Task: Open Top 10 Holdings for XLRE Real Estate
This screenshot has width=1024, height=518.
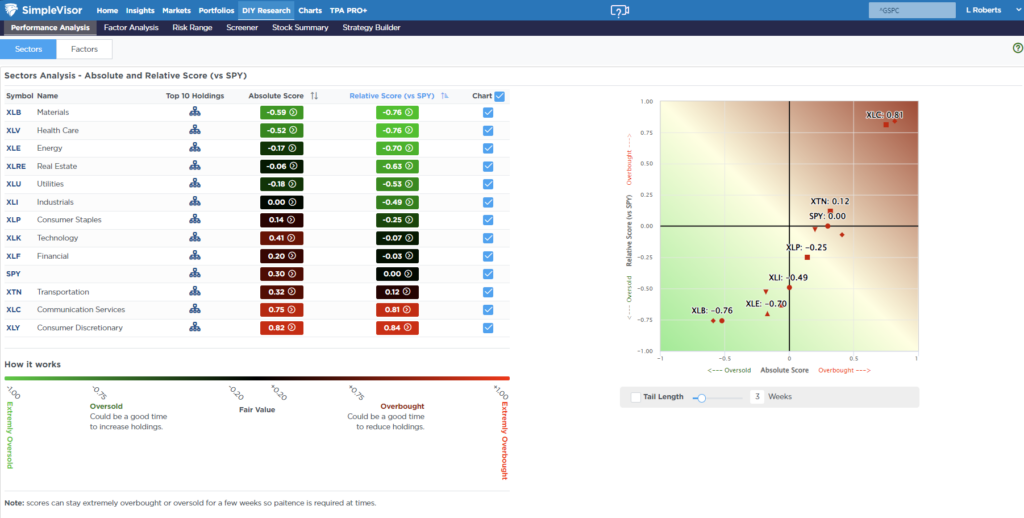Action: (195, 166)
